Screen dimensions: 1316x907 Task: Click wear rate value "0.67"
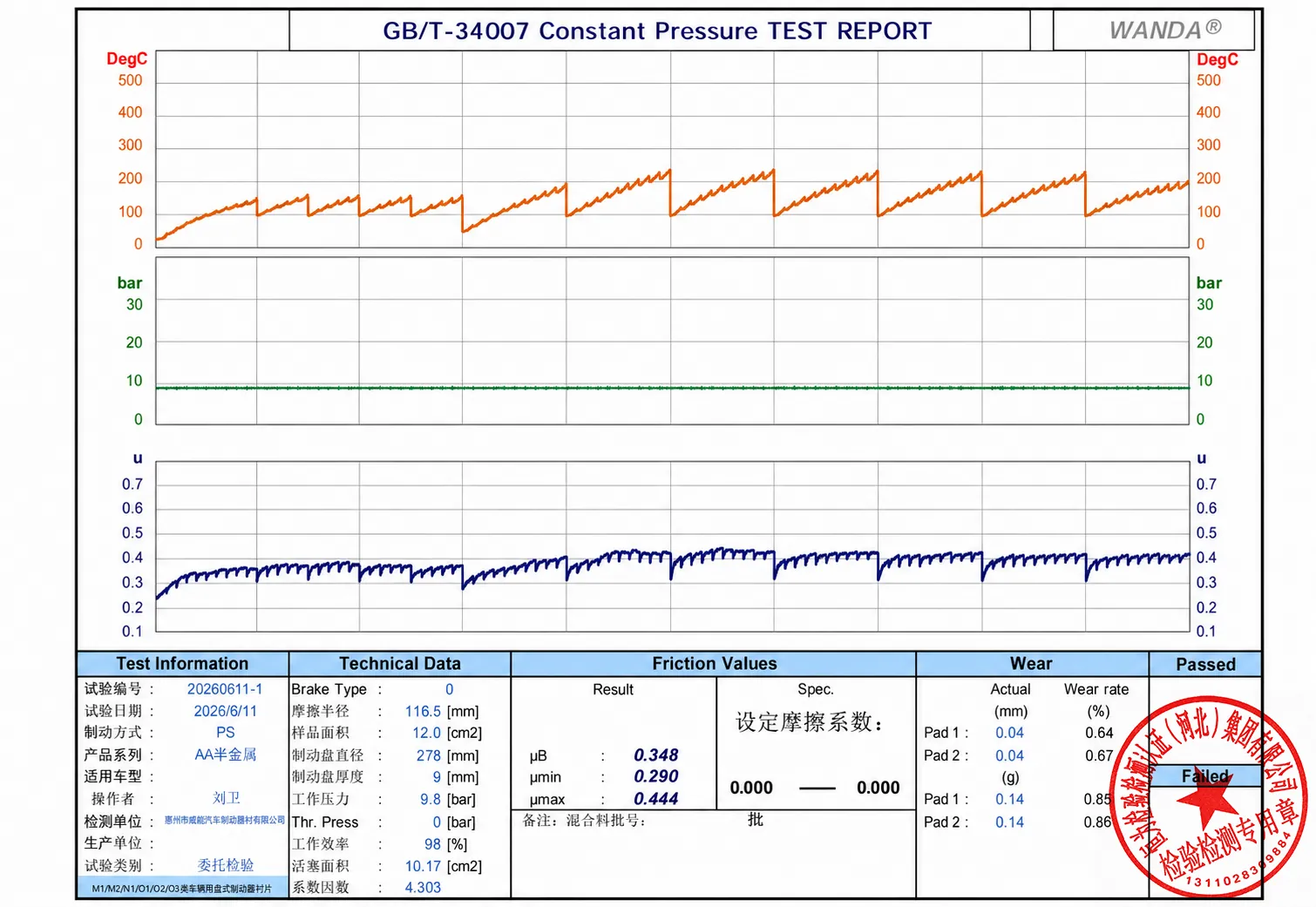coord(1099,756)
